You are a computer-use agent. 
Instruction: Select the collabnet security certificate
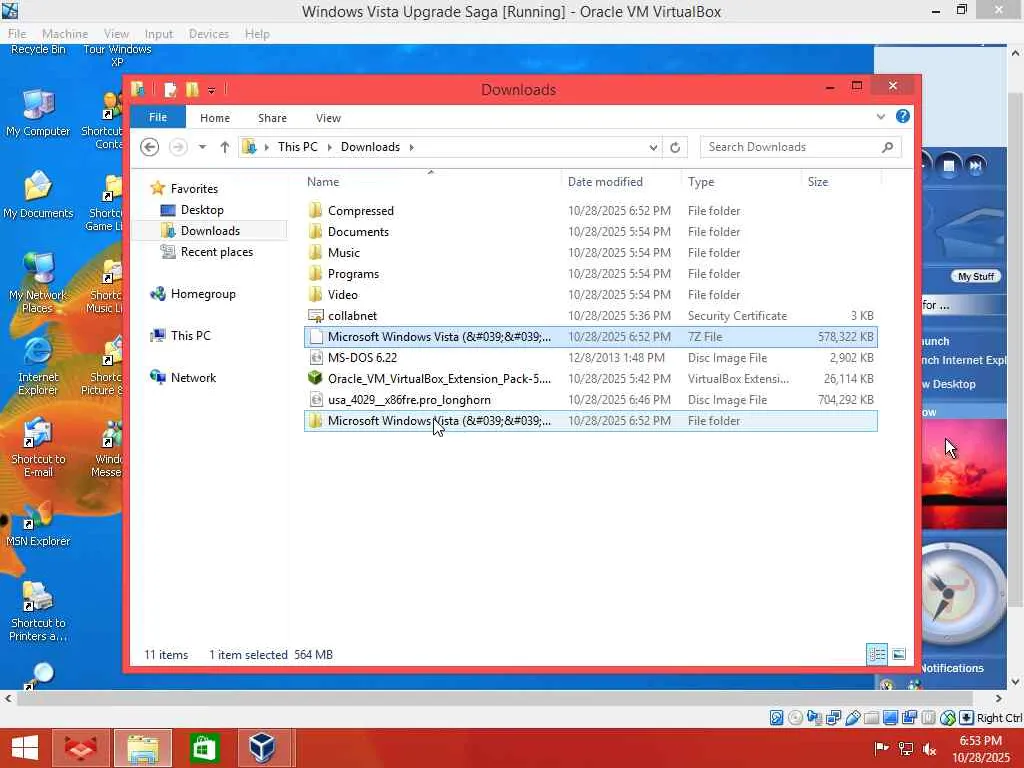click(x=590, y=316)
